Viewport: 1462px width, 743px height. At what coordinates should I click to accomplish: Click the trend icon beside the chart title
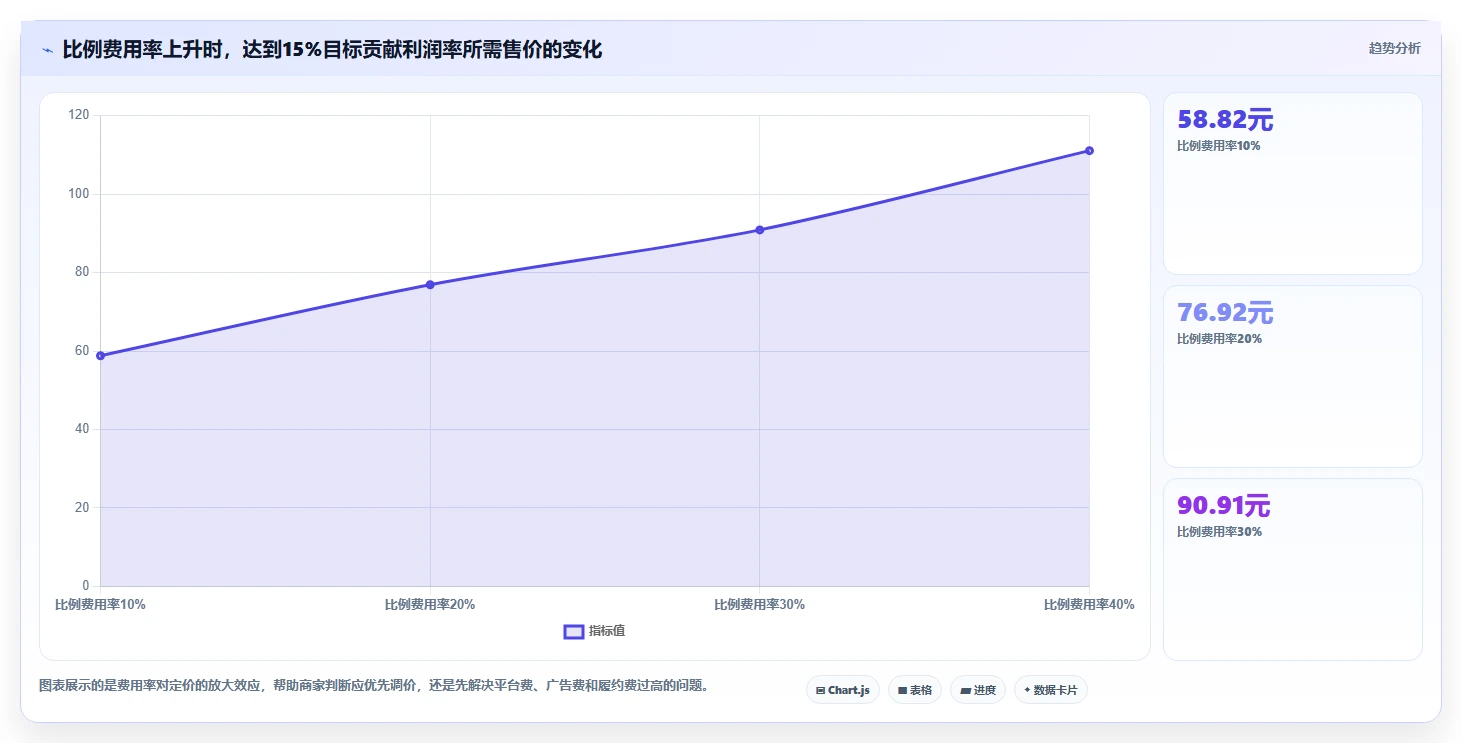pos(47,50)
